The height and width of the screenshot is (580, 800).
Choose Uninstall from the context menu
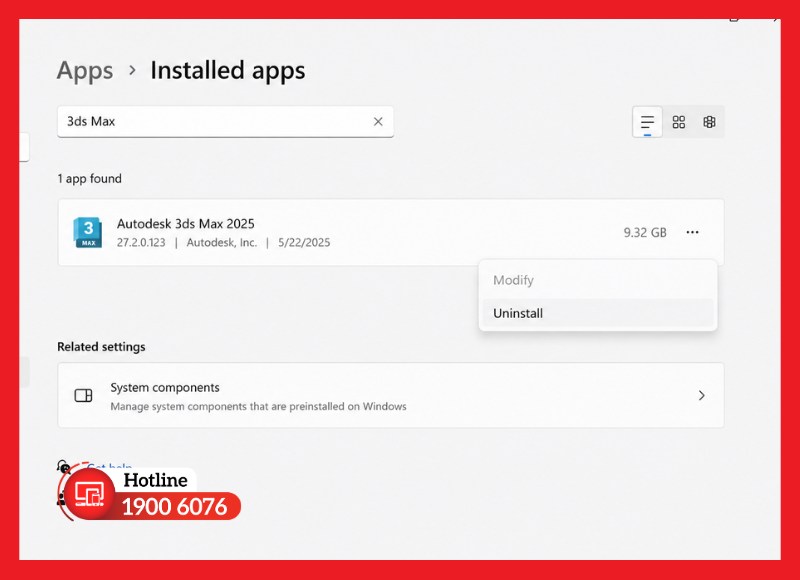(597, 313)
